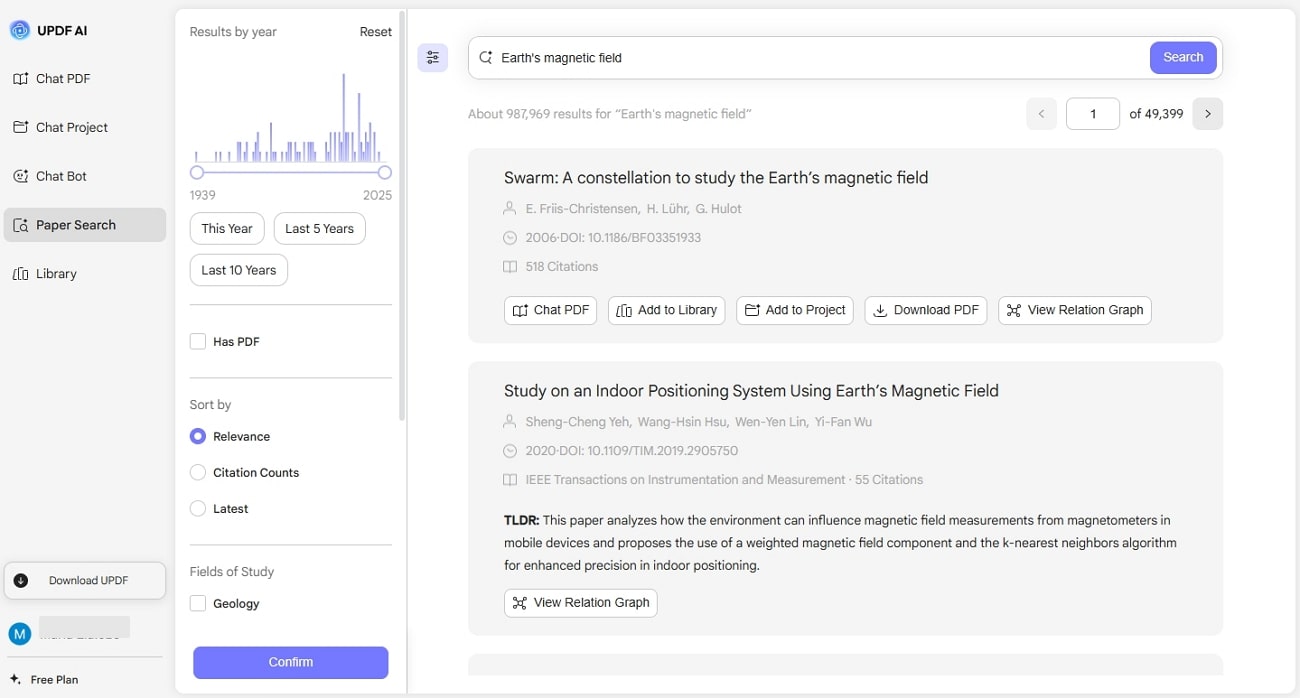Select the 2025 end year slider handle
Image resolution: width=1300 pixels, height=698 pixels.
[x=385, y=172]
